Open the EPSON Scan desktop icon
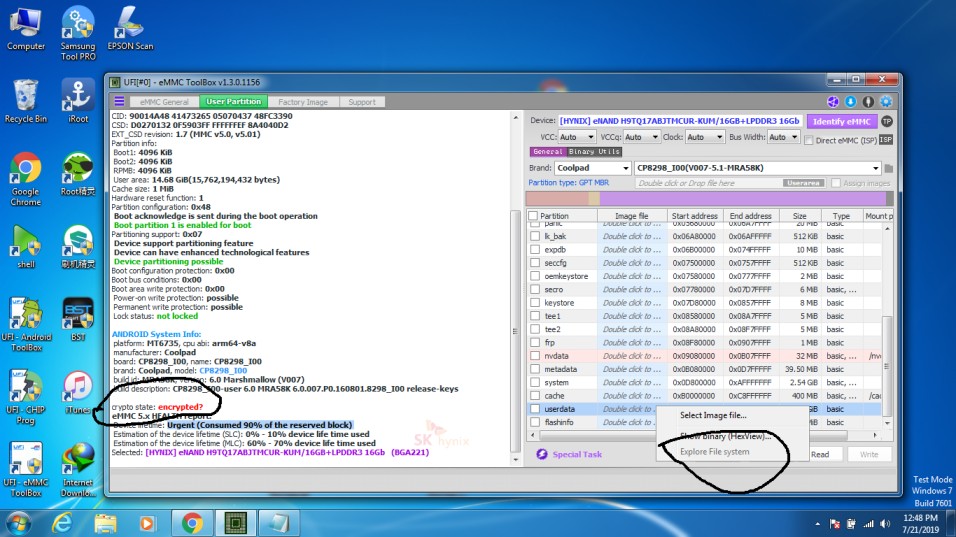 point(130,28)
